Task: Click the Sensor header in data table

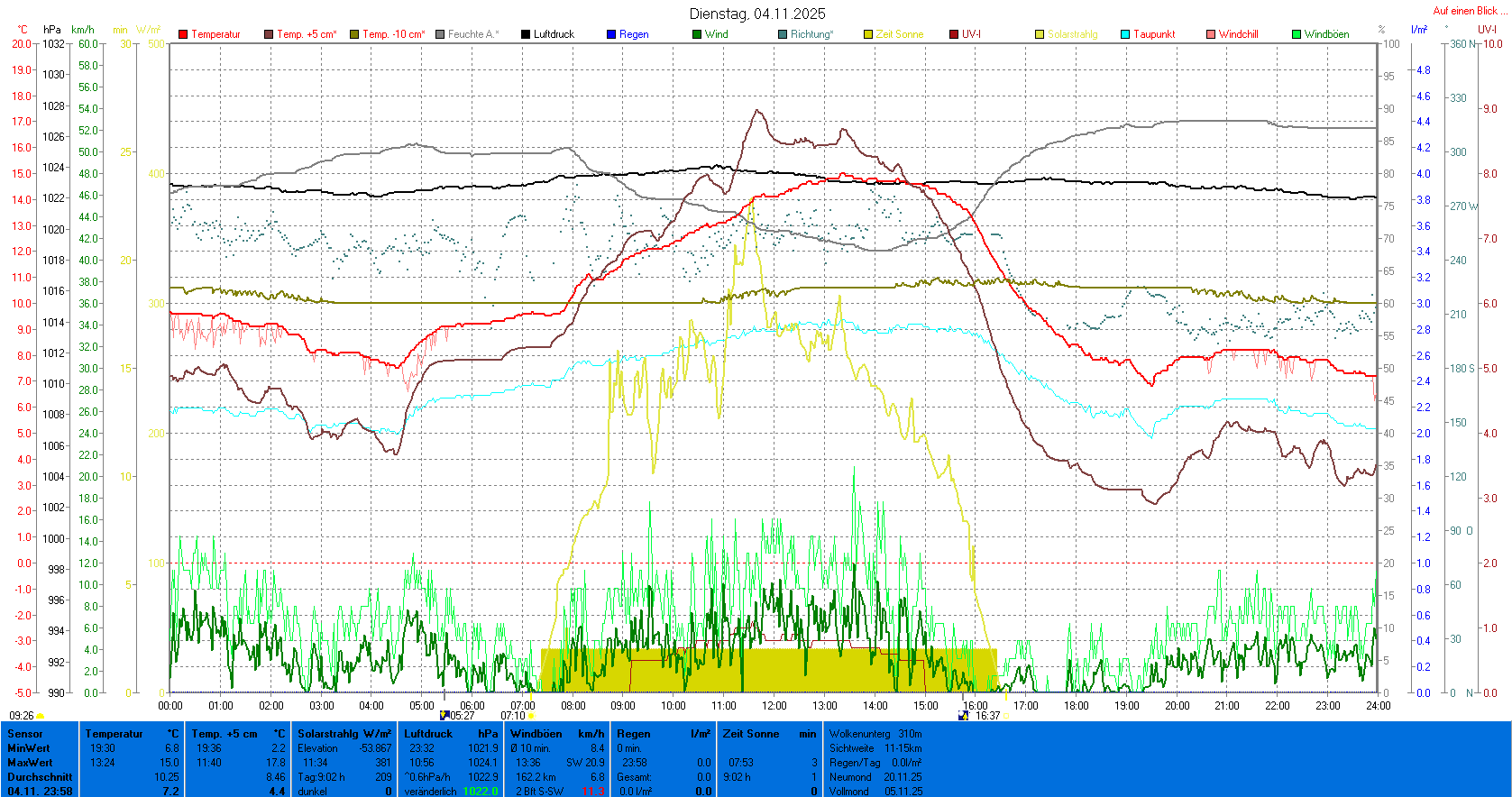Action: [25, 734]
